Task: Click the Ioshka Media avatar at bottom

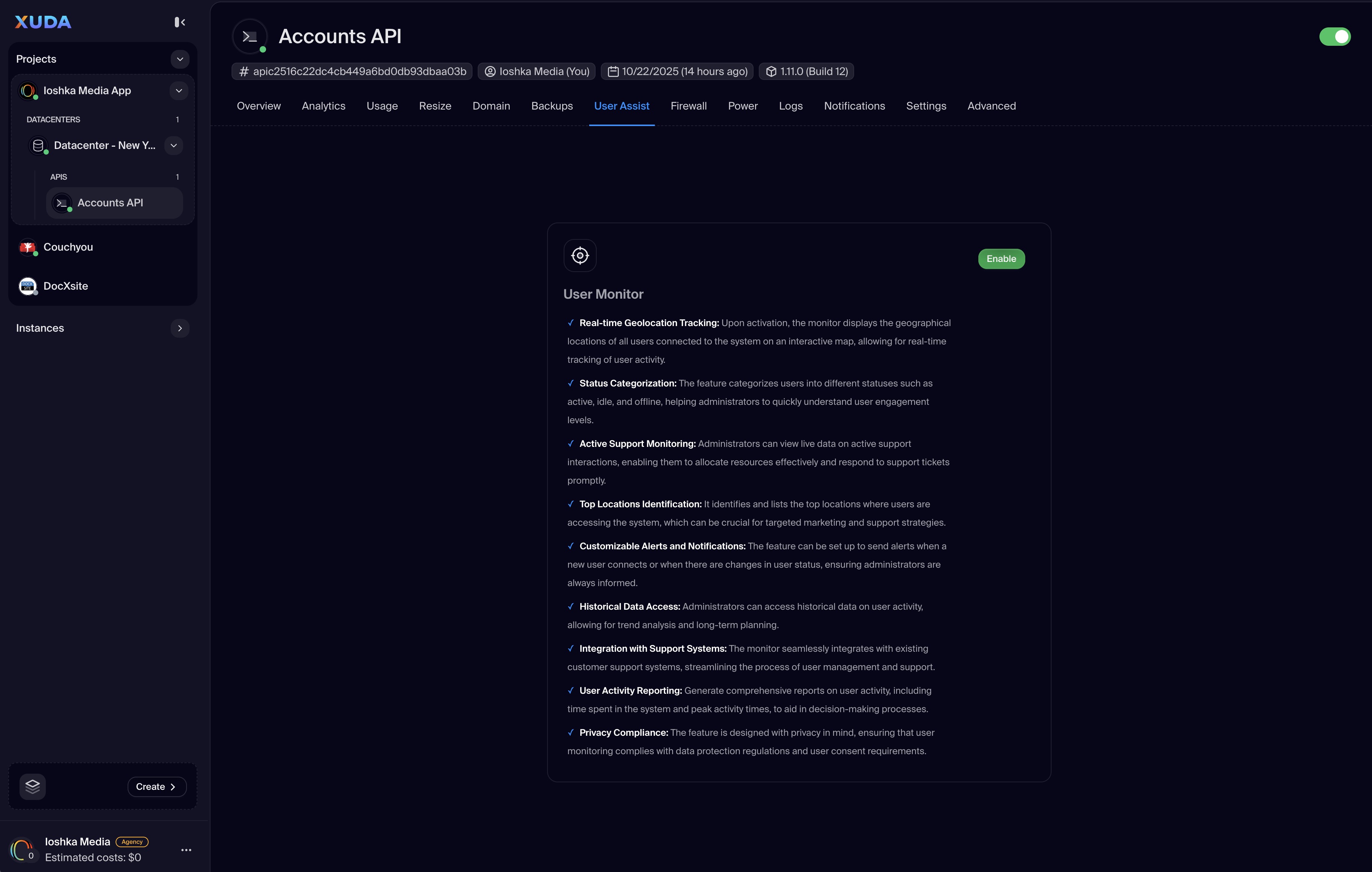Action: pos(22,850)
